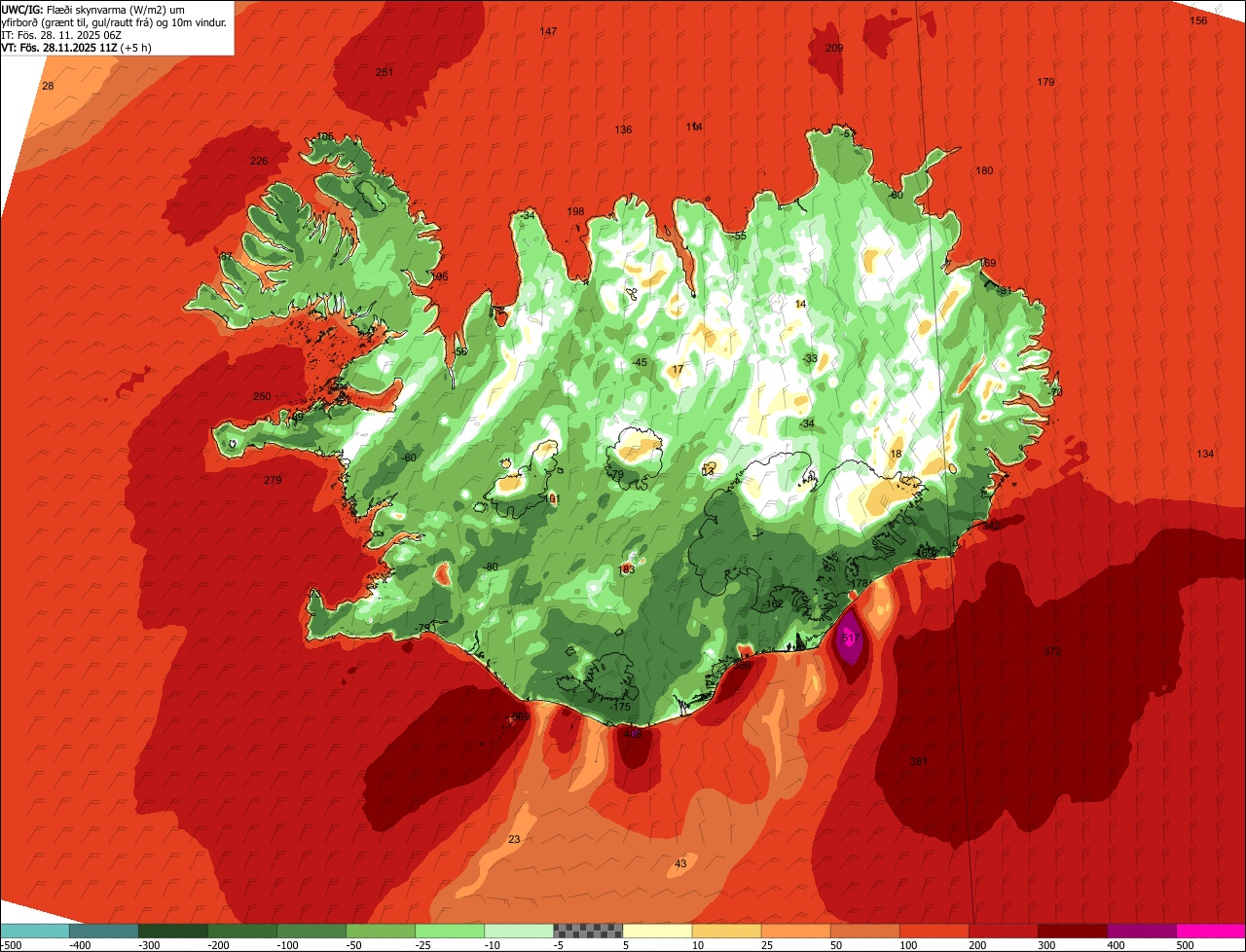Click the map value 136
1246x952 pixels.
(623, 130)
